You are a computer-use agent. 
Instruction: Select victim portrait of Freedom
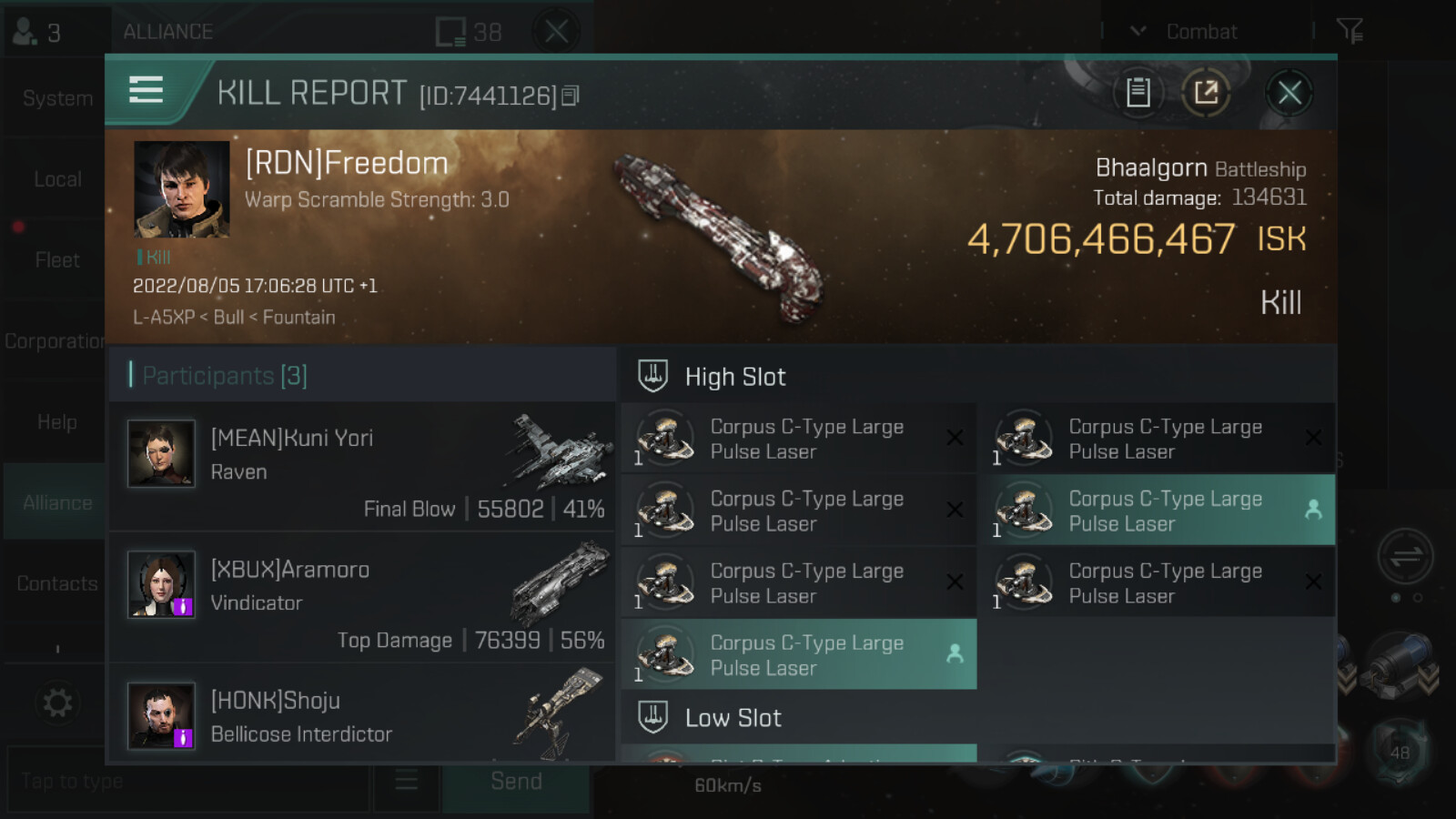181,188
